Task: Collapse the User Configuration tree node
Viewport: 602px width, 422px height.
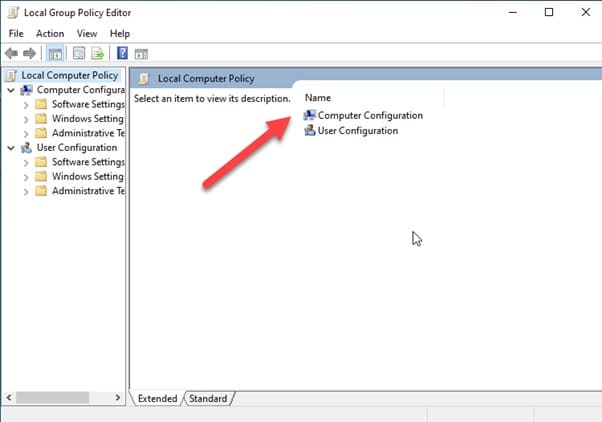Action: point(11,148)
